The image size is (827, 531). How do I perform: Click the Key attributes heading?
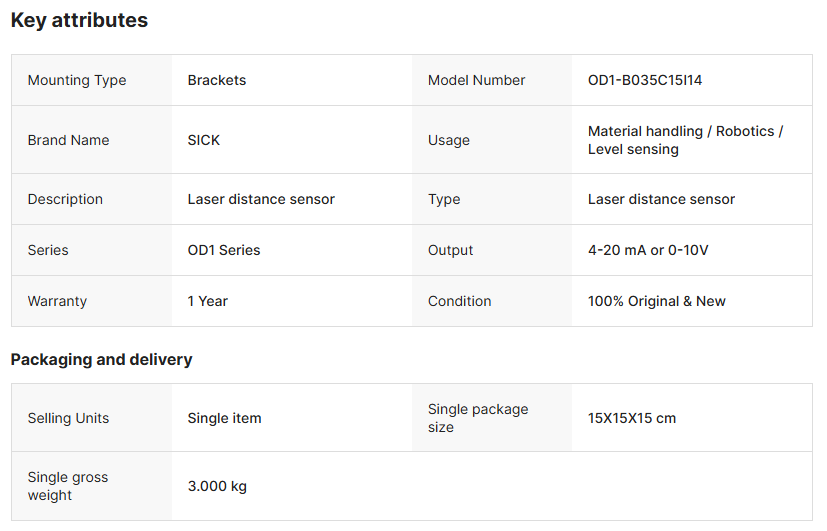point(79,20)
